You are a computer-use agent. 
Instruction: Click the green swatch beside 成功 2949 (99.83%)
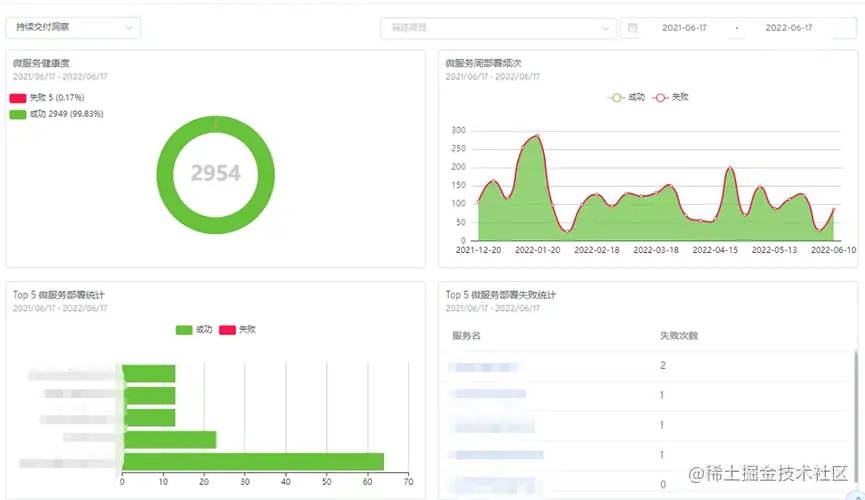pos(18,114)
